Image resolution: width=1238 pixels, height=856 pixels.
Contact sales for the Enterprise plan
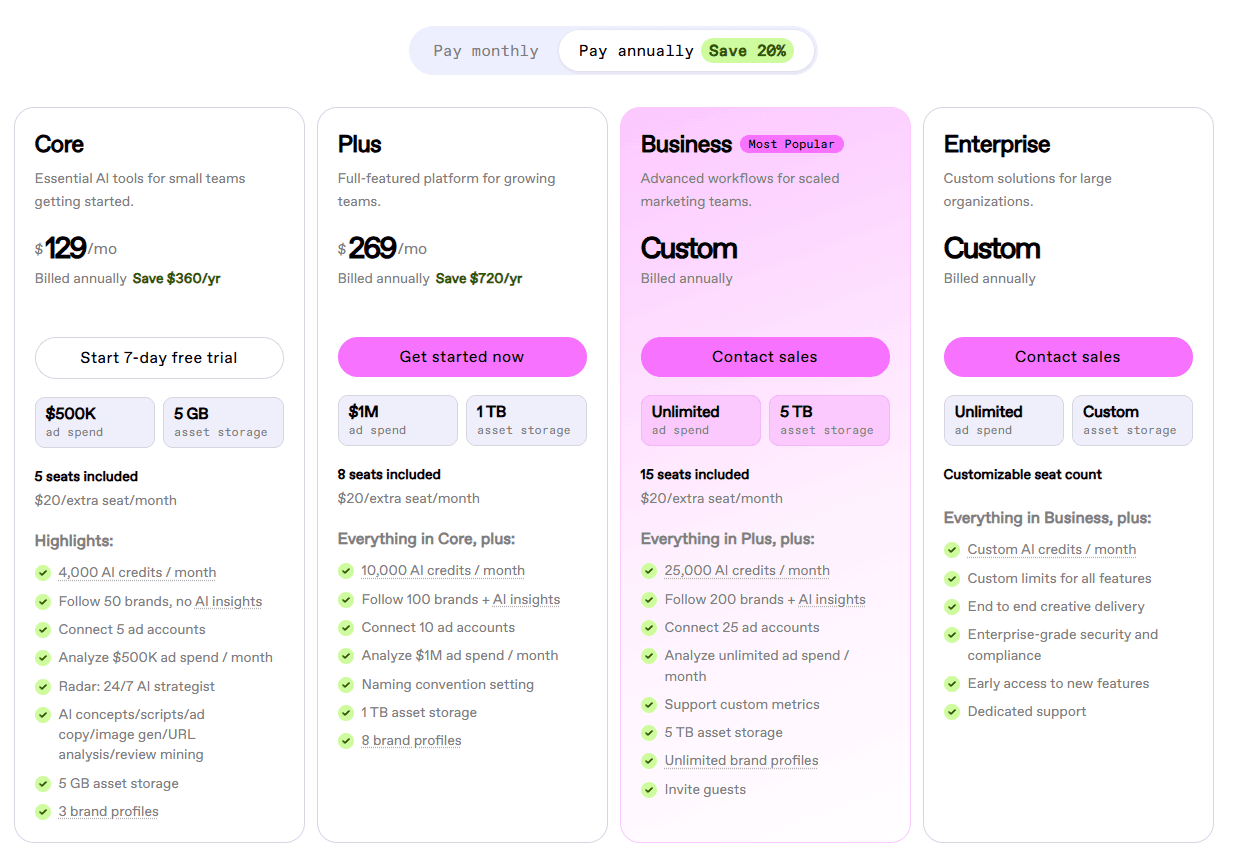(1068, 357)
